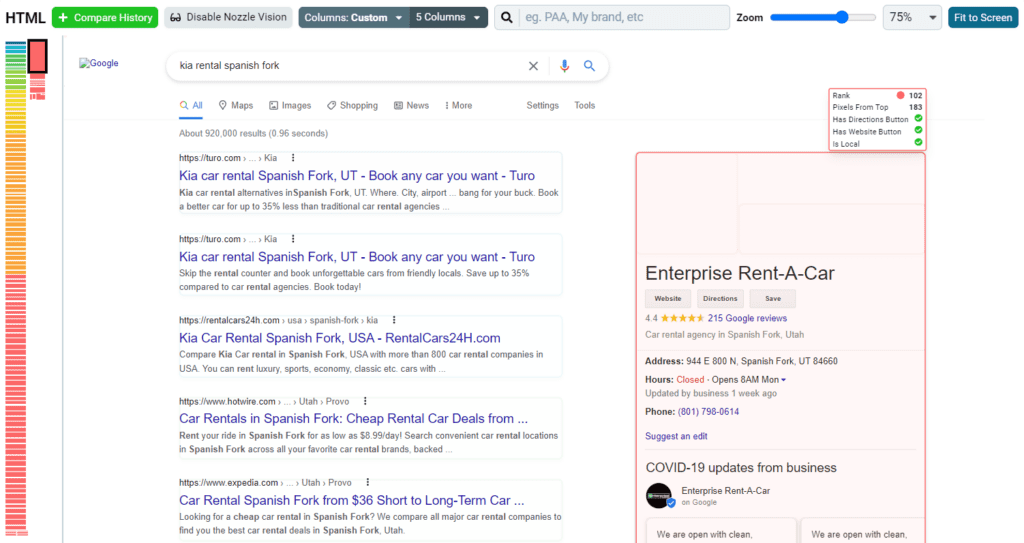Switch to the Shopping tab
Screen dimensions: 1024x543
tap(352, 106)
